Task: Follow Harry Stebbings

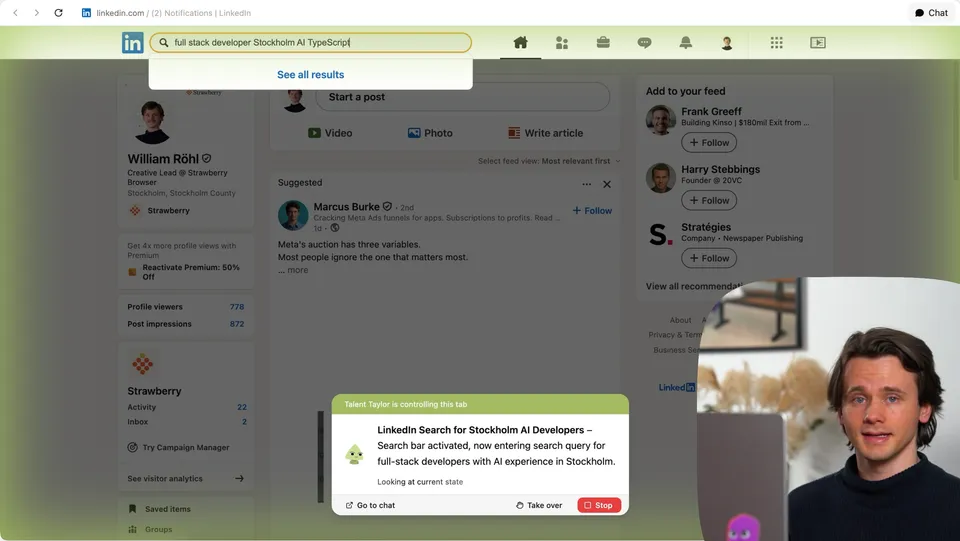Action: tap(709, 201)
